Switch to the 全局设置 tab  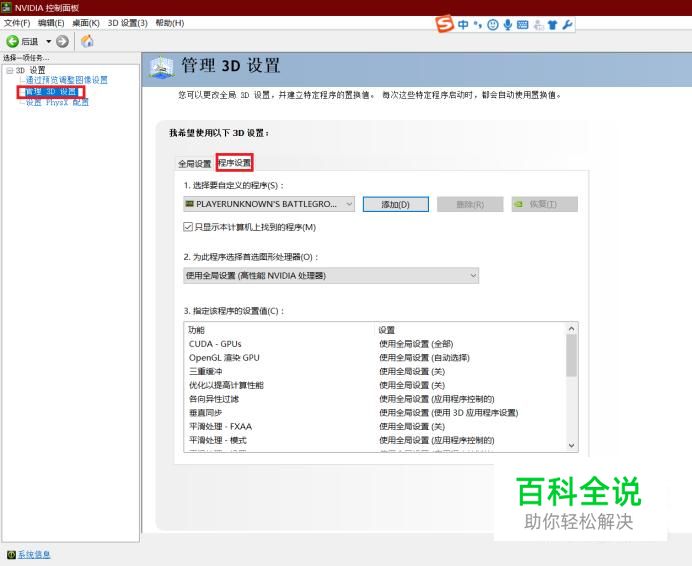point(195,164)
